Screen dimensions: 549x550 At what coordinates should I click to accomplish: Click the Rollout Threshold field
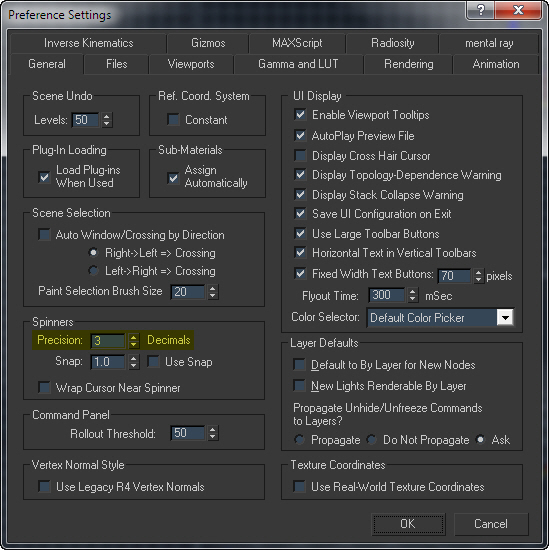click(x=188, y=433)
